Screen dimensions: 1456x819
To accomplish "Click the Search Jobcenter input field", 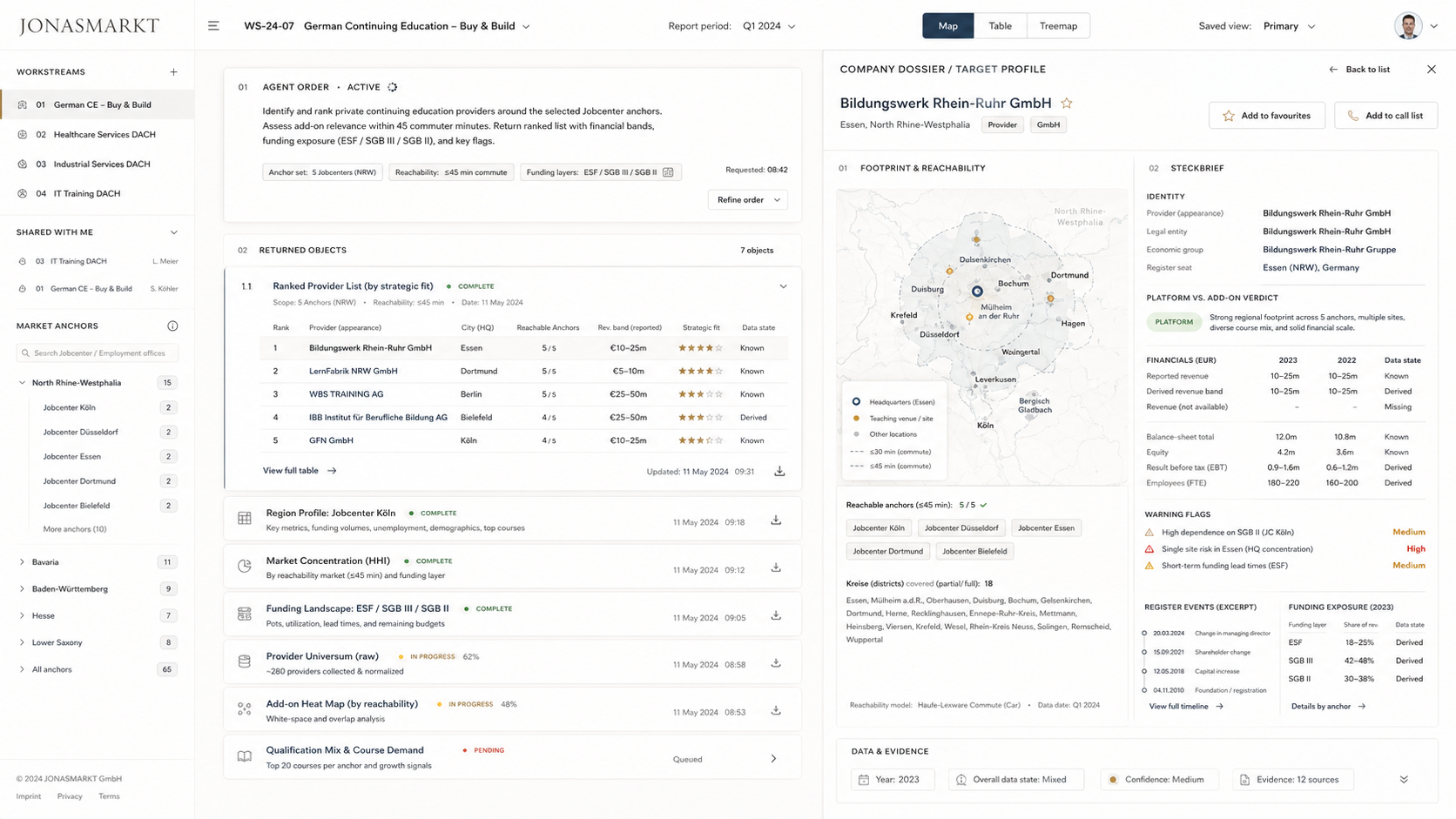I will tap(98, 353).
